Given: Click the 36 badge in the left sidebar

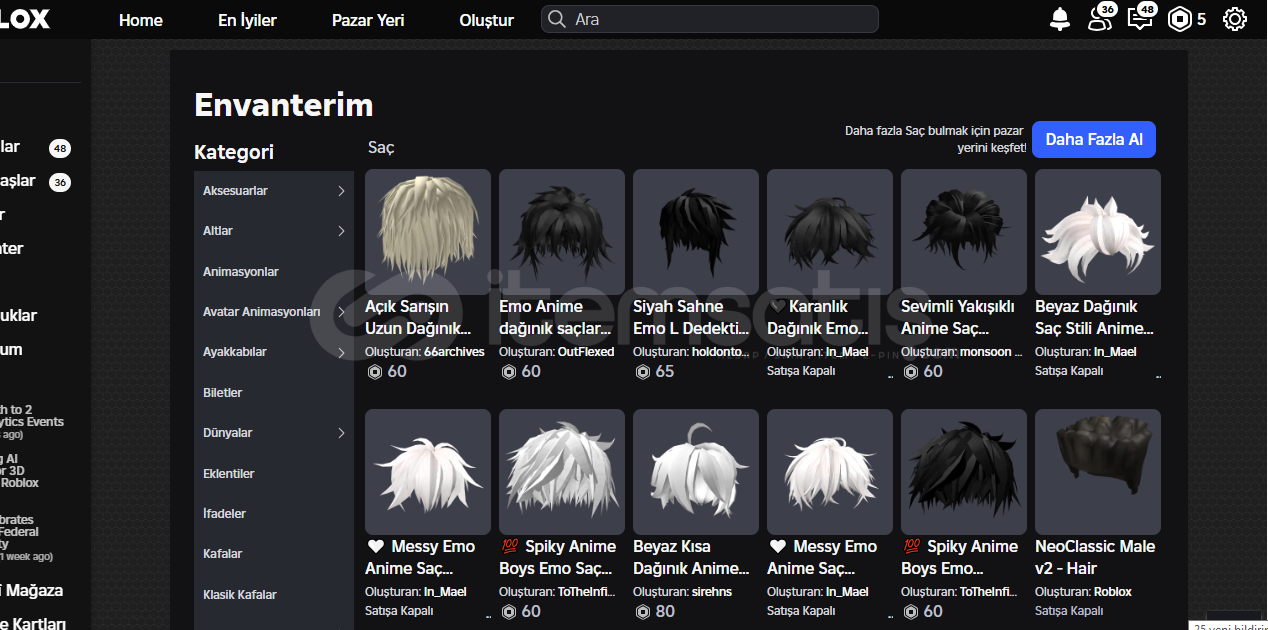Looking at the screenshot, I should (60, 182).
